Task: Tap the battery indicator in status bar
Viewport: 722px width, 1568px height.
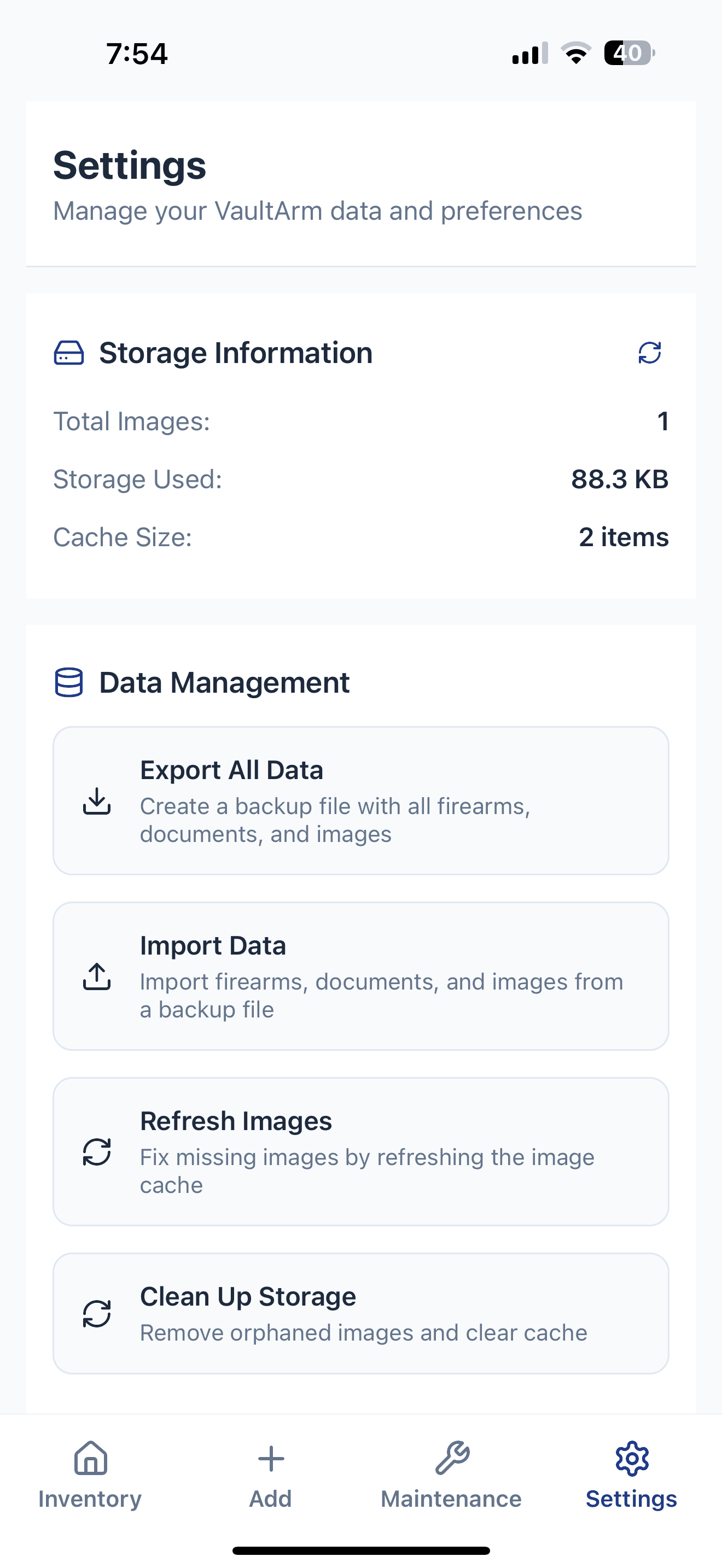Action: [x=629, y=53]
